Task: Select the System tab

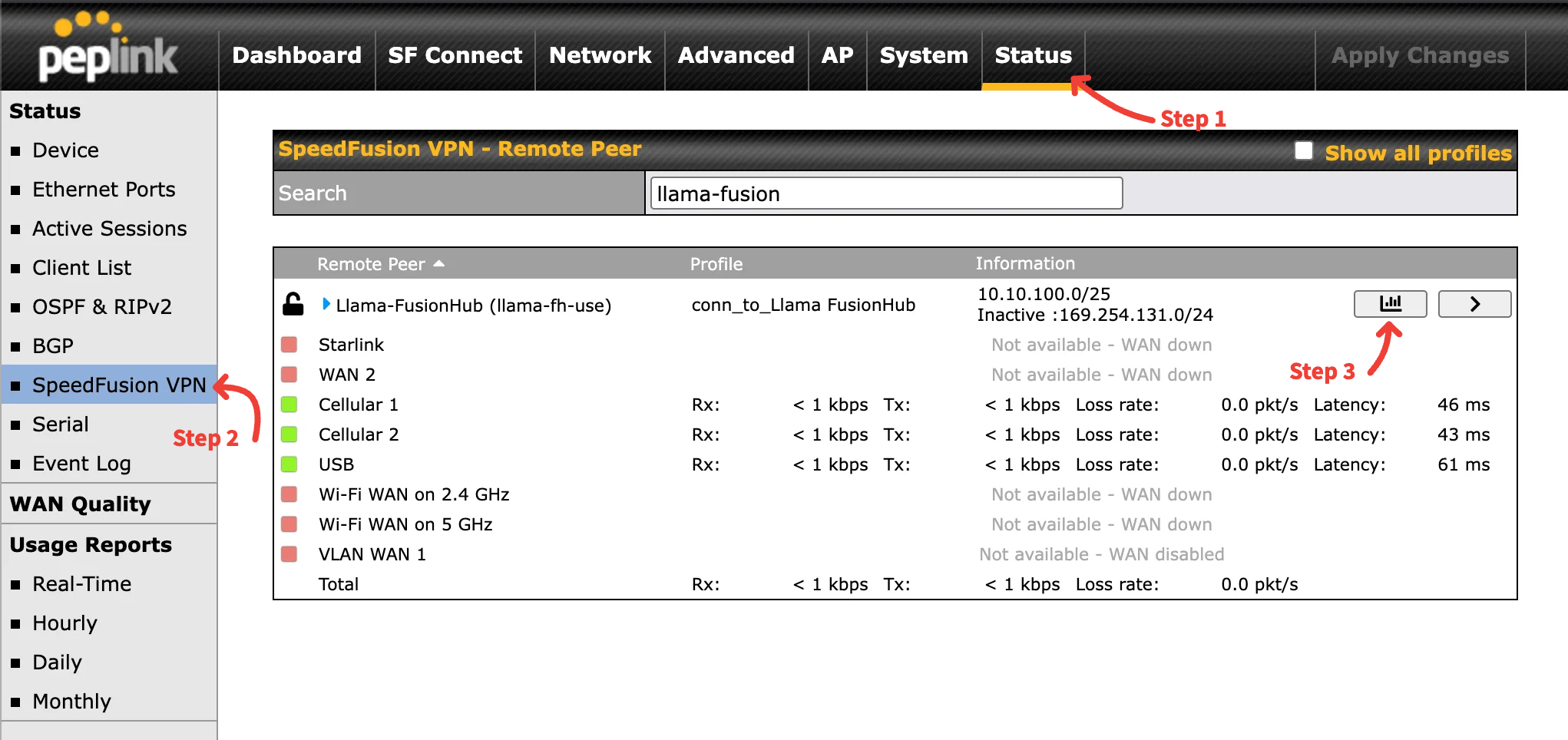Action: click(924, 55)
